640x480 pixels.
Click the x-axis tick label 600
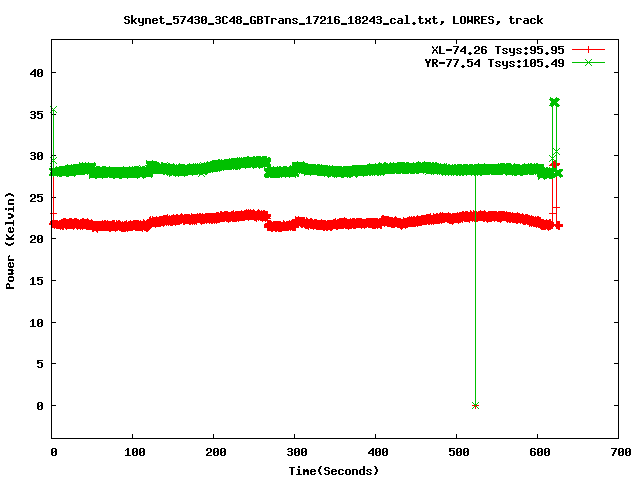pos(540,452)
